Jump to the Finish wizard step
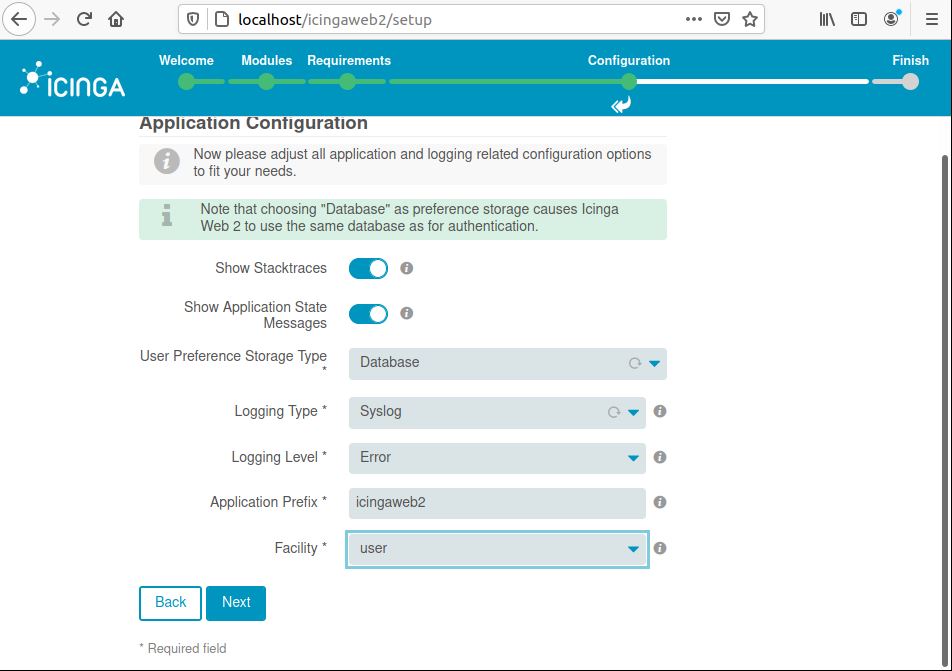 910,81
